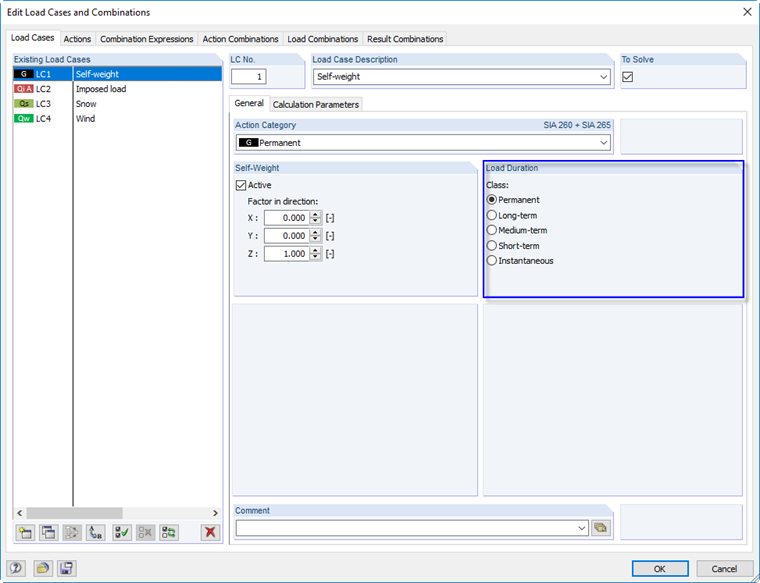Create a new load case with the toolbar icon

tap(25, 533)
